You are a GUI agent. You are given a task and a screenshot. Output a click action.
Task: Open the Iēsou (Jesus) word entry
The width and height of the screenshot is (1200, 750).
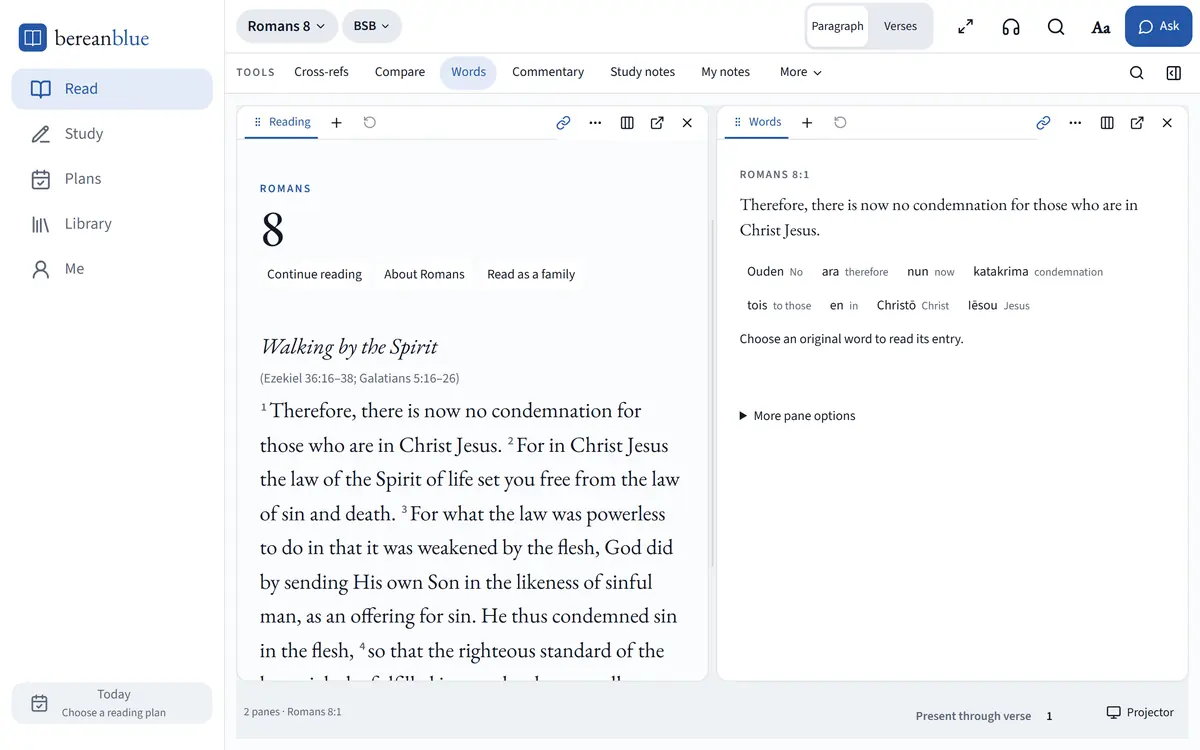(x=999, y=306)
